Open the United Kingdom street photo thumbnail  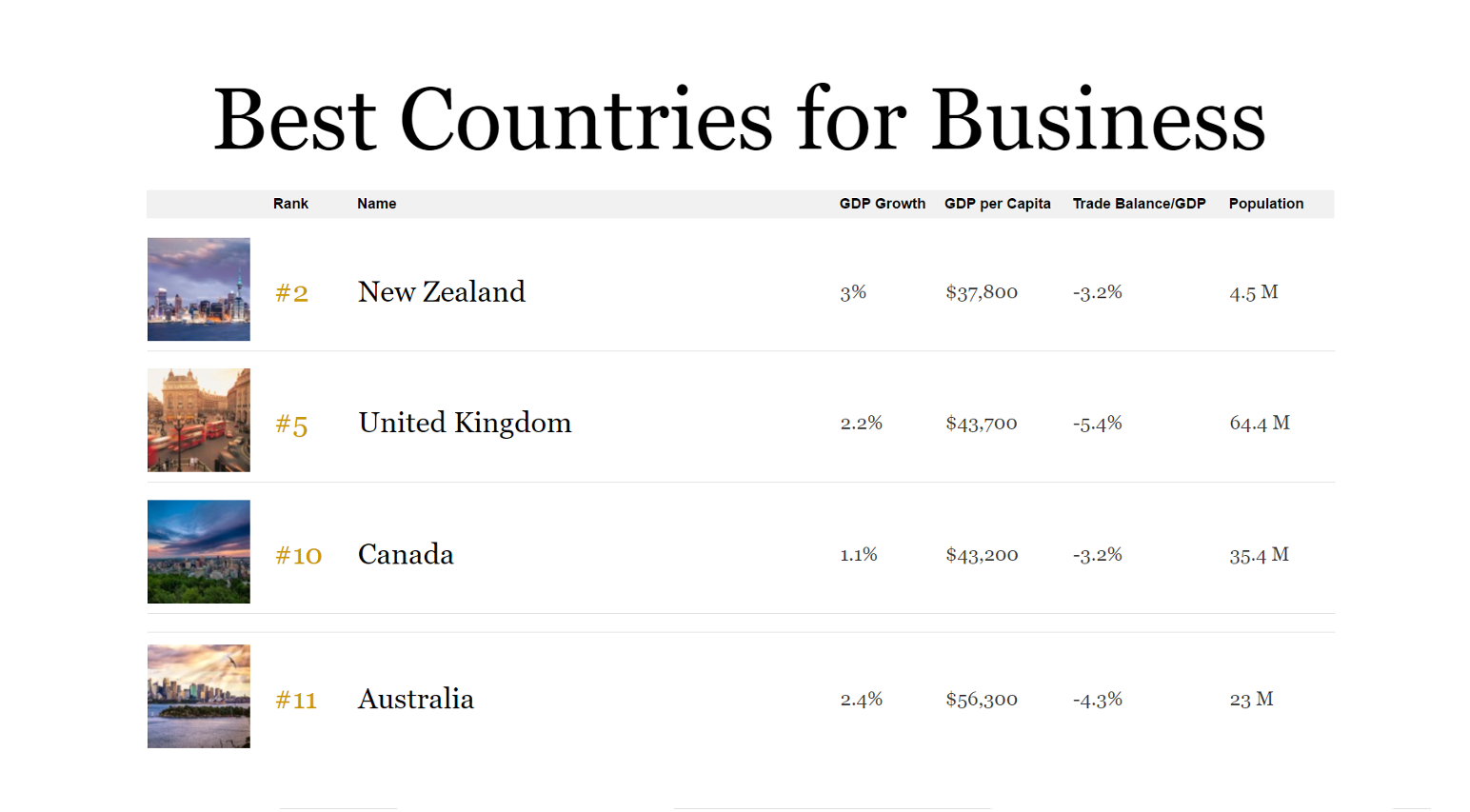199,420
